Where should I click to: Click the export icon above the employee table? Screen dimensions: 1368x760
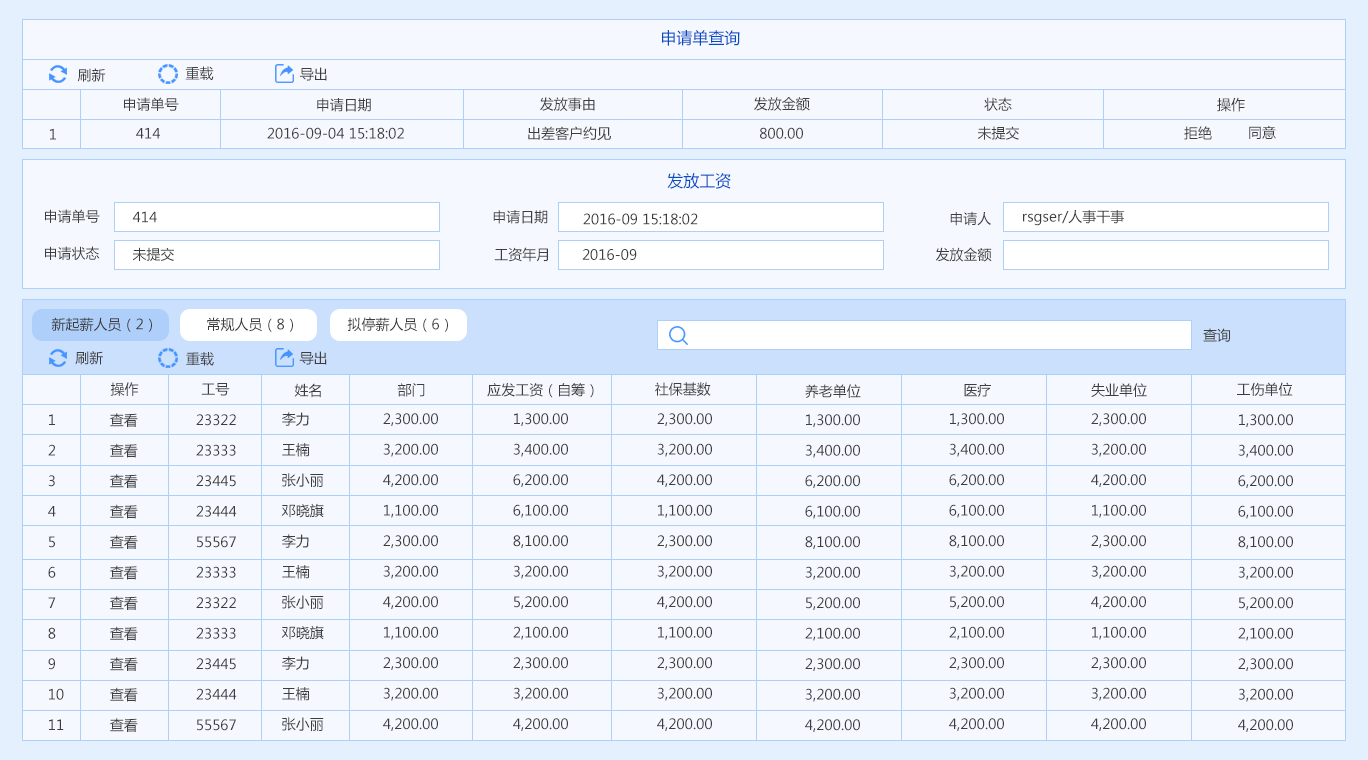[x=284, y=358]
